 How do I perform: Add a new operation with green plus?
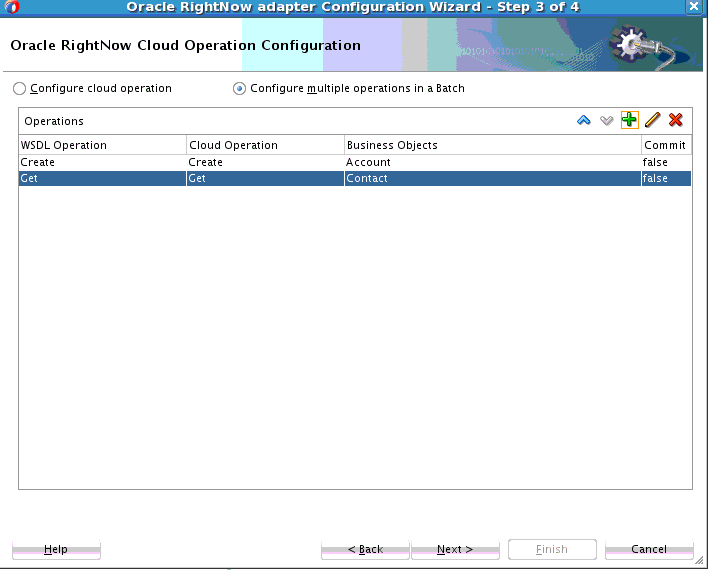pyautogui.click(x=629, y=120)
